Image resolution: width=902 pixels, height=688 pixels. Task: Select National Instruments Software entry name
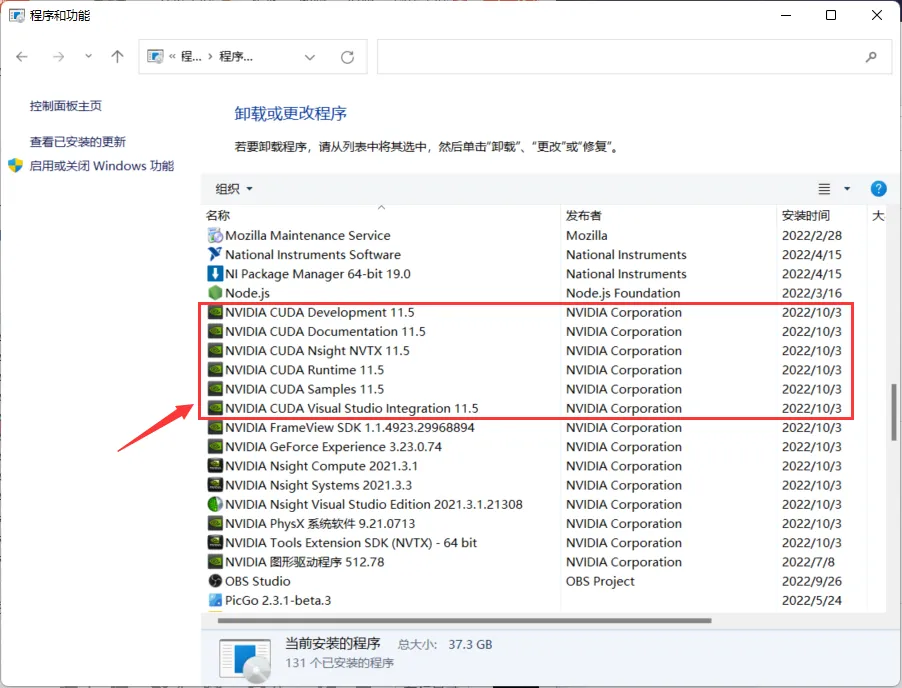pyautogui.click(x=313, y=254)
